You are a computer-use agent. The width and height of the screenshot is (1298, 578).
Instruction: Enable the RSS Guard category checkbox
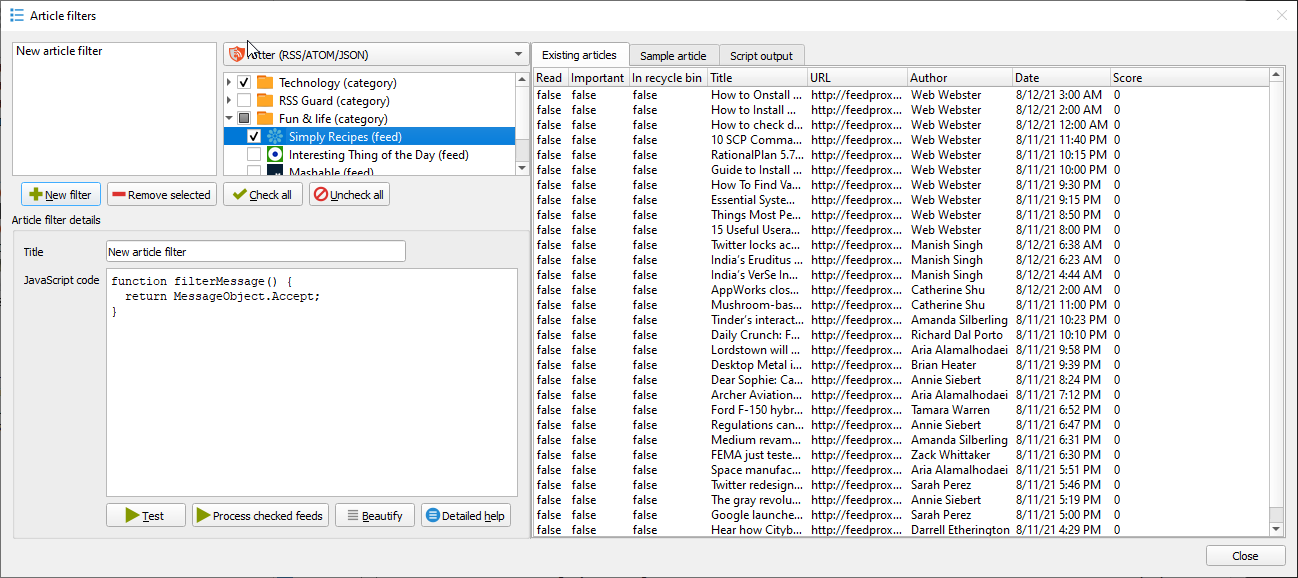(x=244, y=101)
